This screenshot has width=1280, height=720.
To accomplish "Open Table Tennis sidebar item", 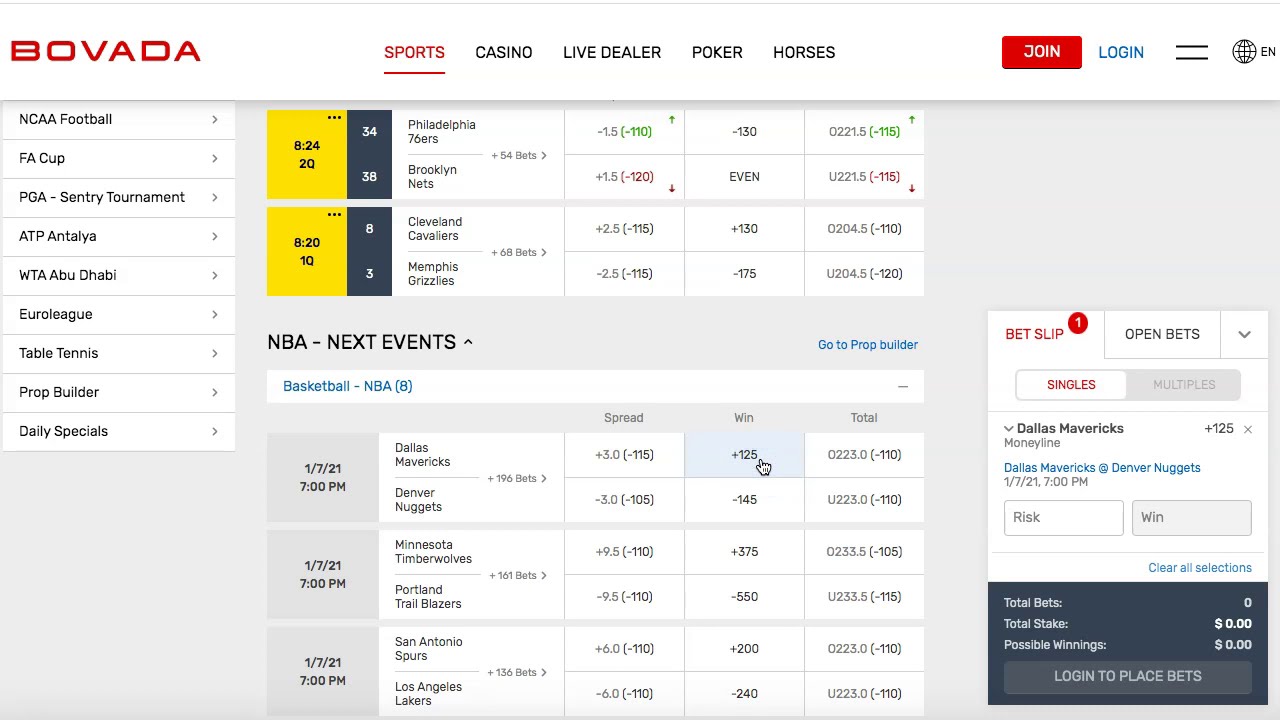I will (119, 353).
